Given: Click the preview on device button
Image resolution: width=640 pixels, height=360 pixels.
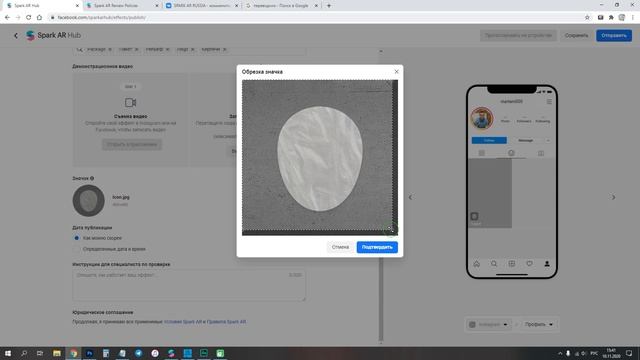Looking at the screenshot, I should click(x=518, y=36).
